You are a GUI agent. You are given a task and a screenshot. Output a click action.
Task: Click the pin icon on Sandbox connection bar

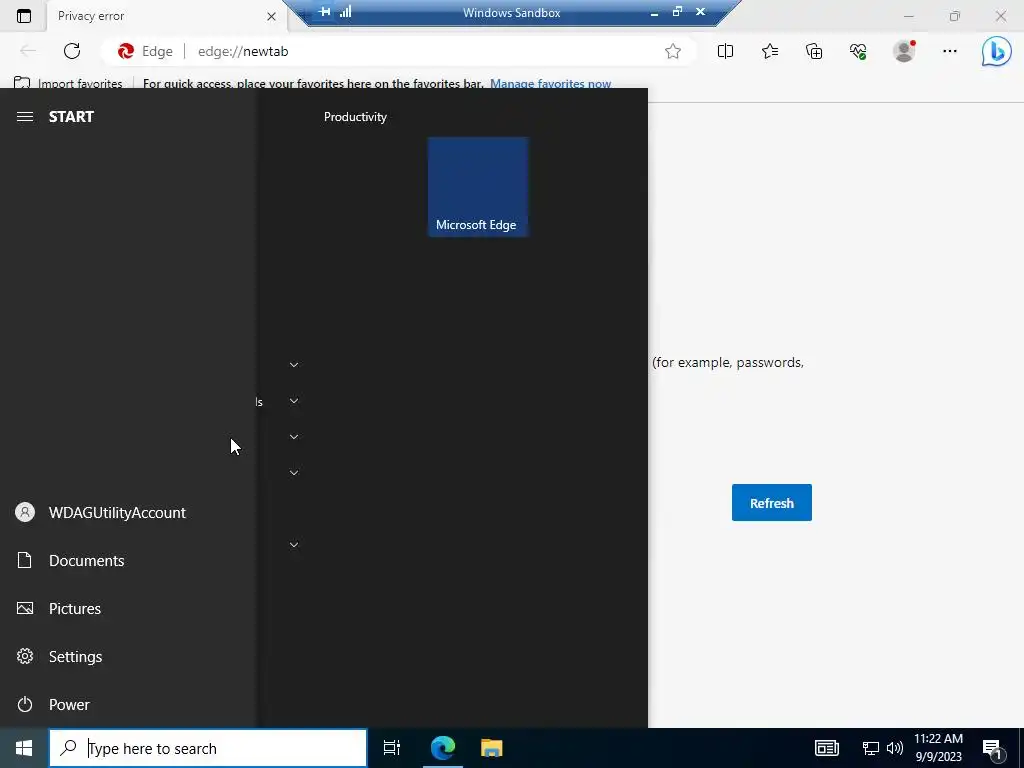(x=324, y=11)
